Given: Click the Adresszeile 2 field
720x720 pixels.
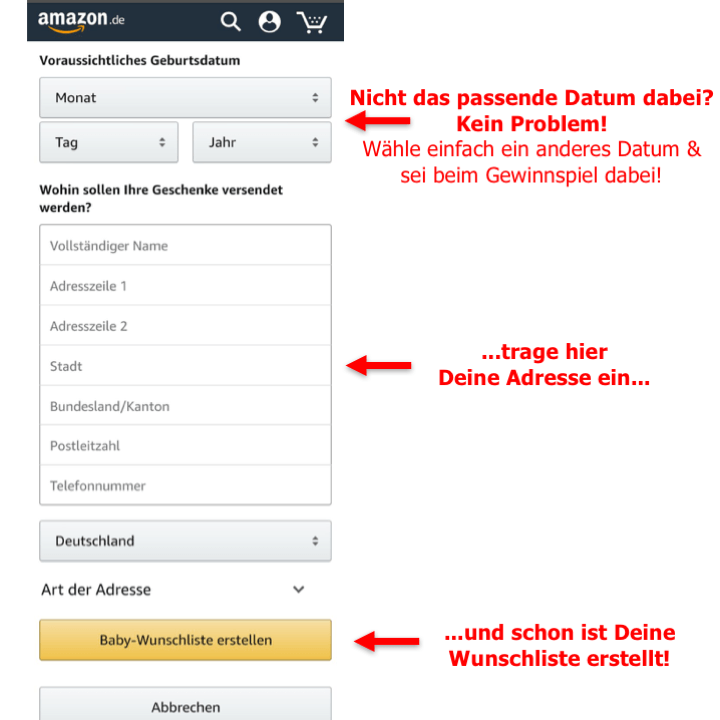Looking at the screenshot, I should point(186,326).
